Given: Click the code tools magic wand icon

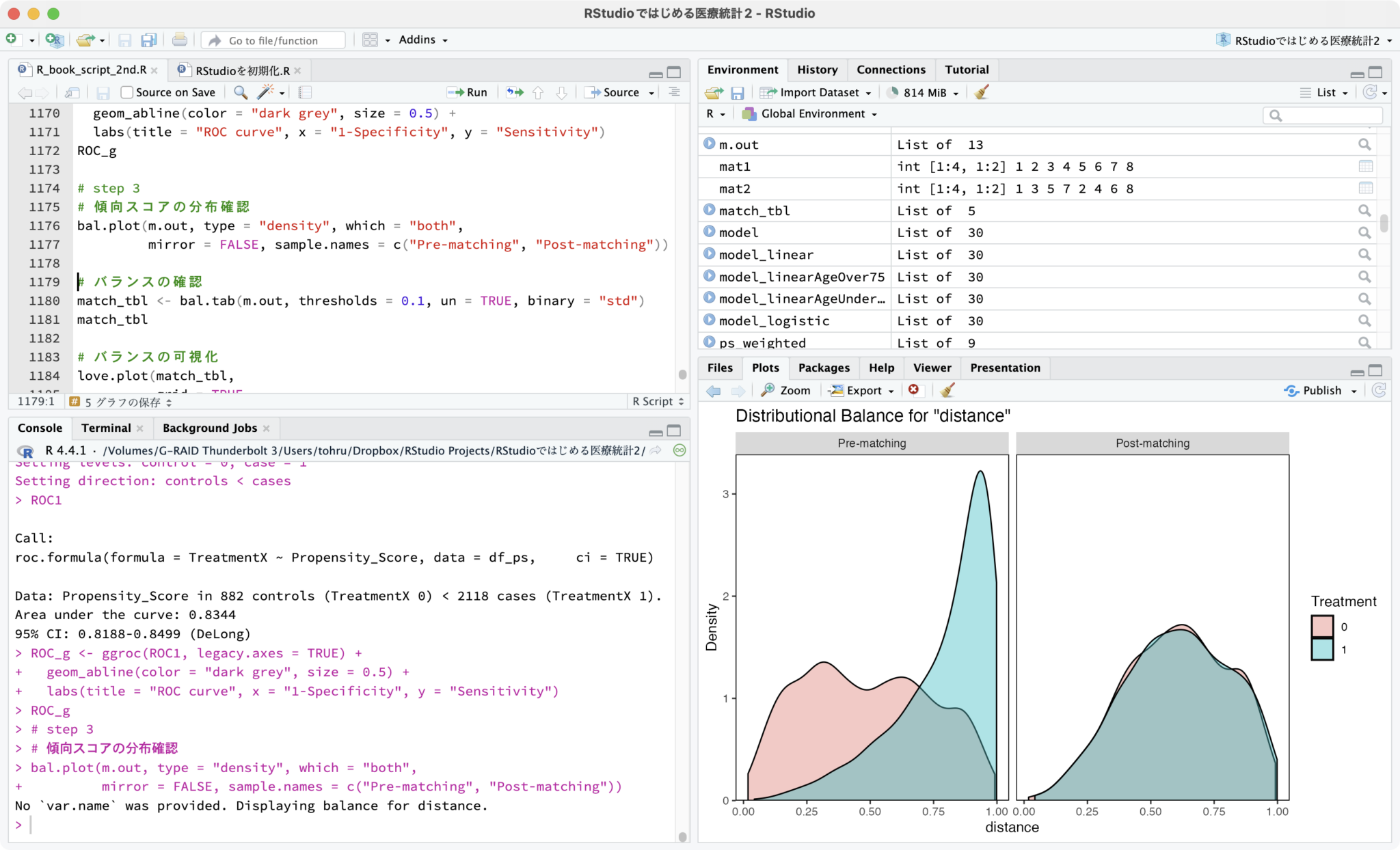Looking at the screenshot, I should 266,92.
